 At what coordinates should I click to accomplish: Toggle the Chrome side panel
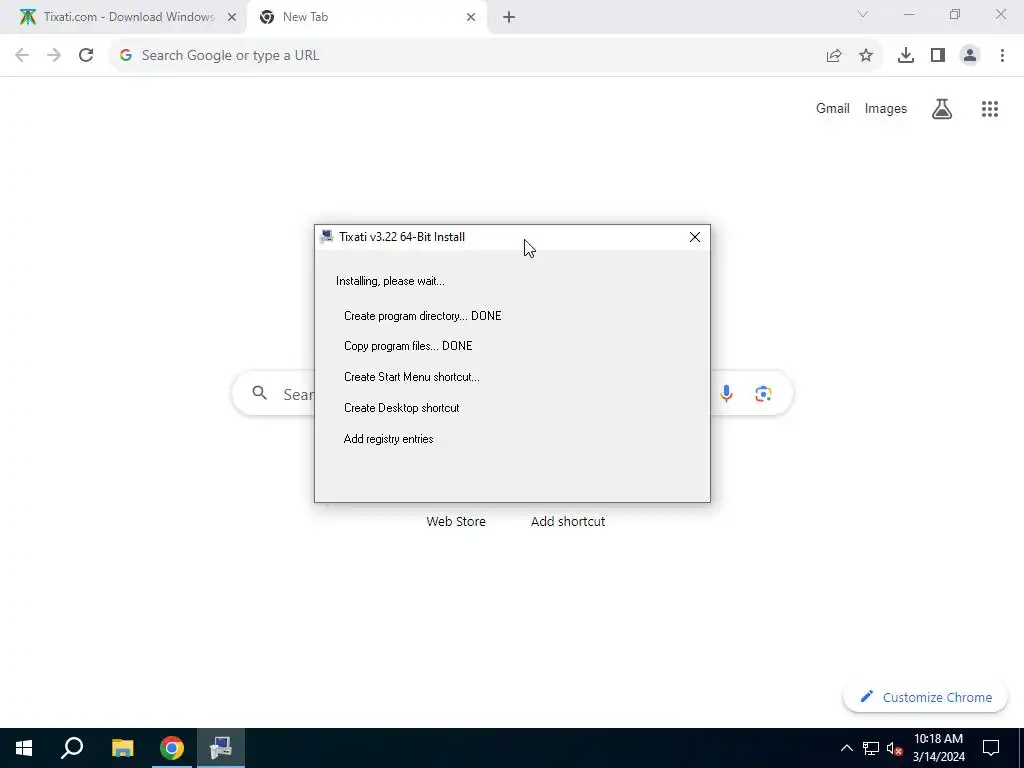click(x=938, y=56)
